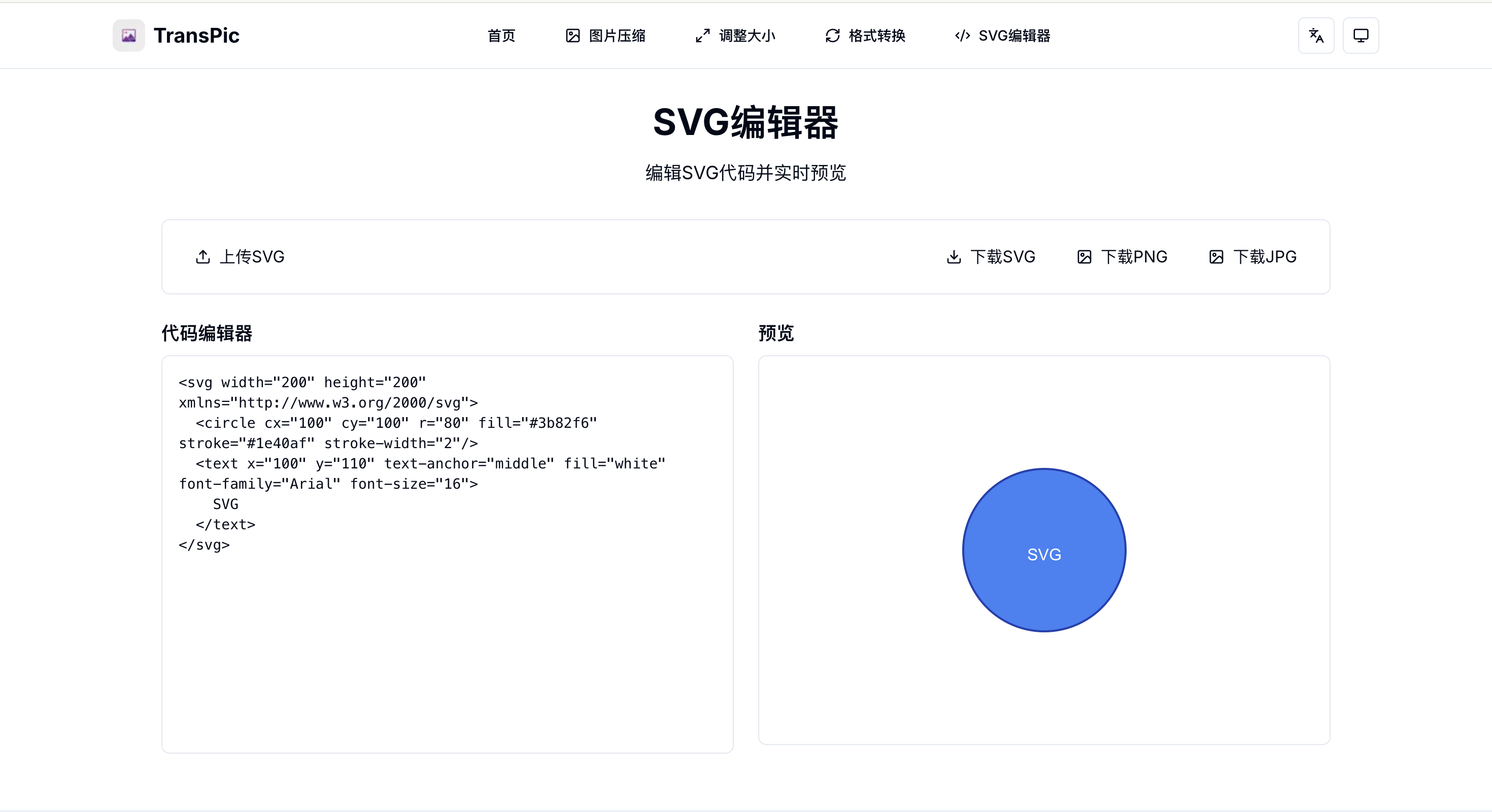Go to the 首页 home menu item
1492x812 pixels.
coord(501,36)
